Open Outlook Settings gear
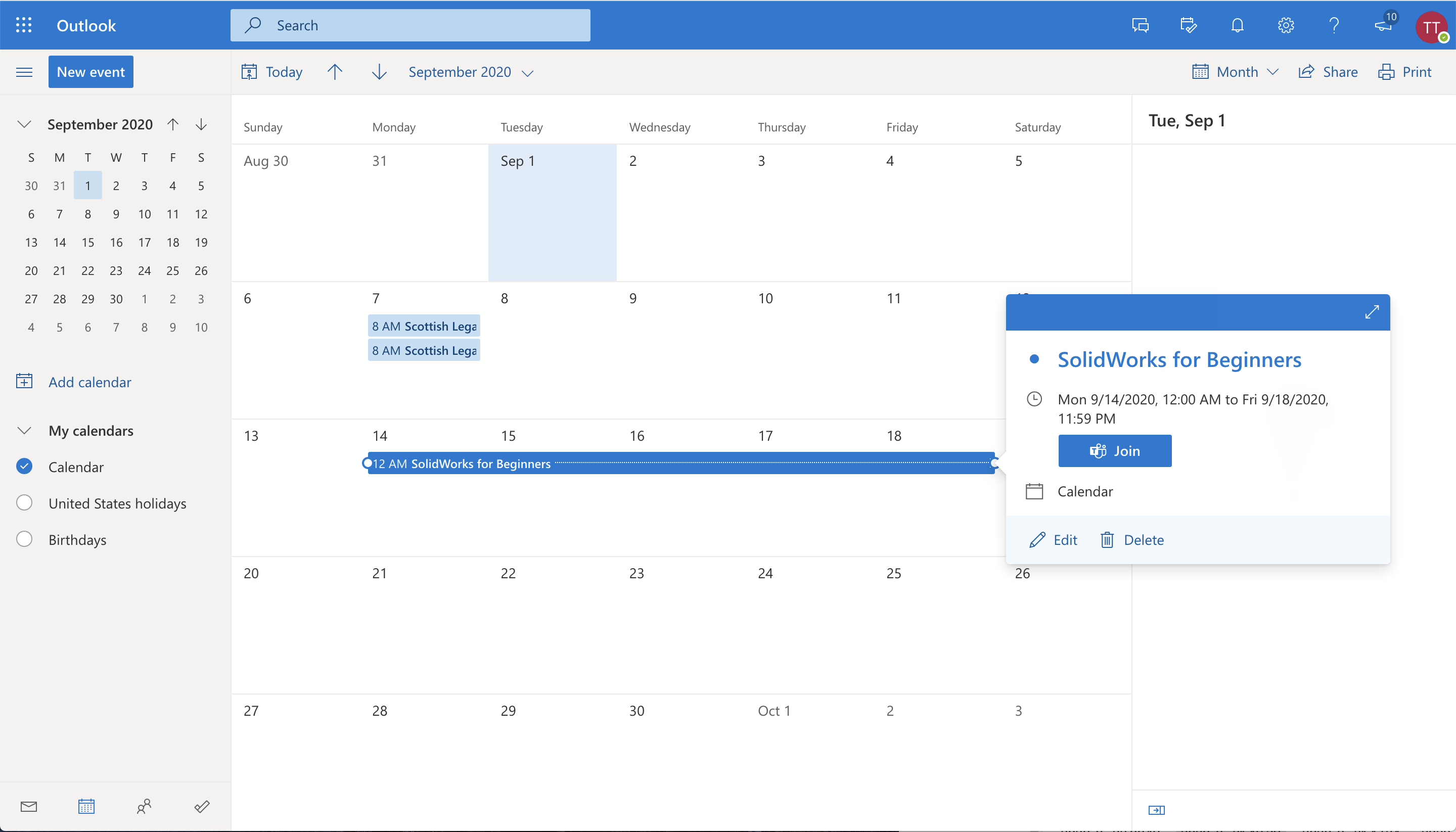This screenshot has height=832, width=1456. tap(1286, 25)
